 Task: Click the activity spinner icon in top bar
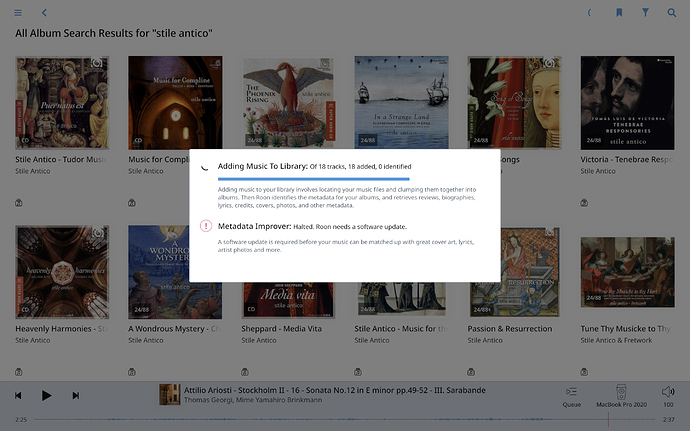tap(590, 13)
